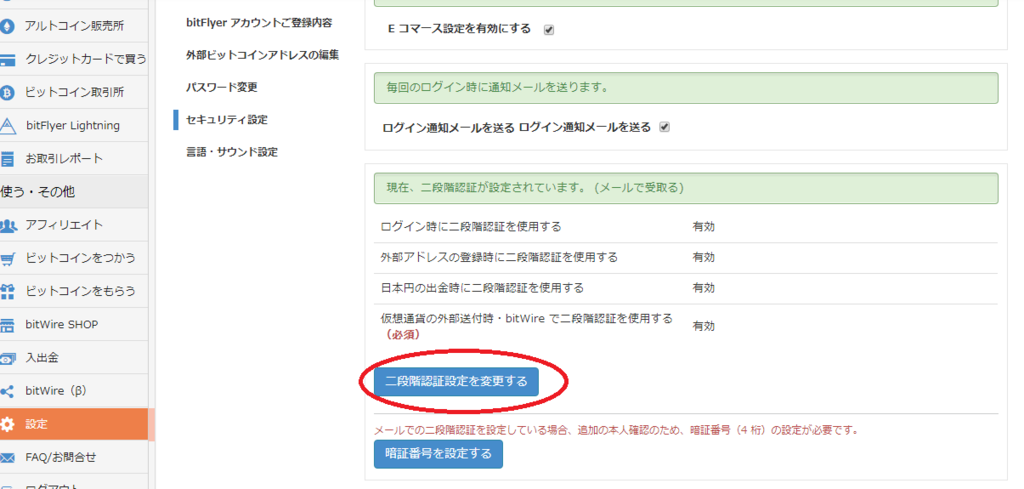Toggle the Eコマース設定を有効にする checkbox

549,29
